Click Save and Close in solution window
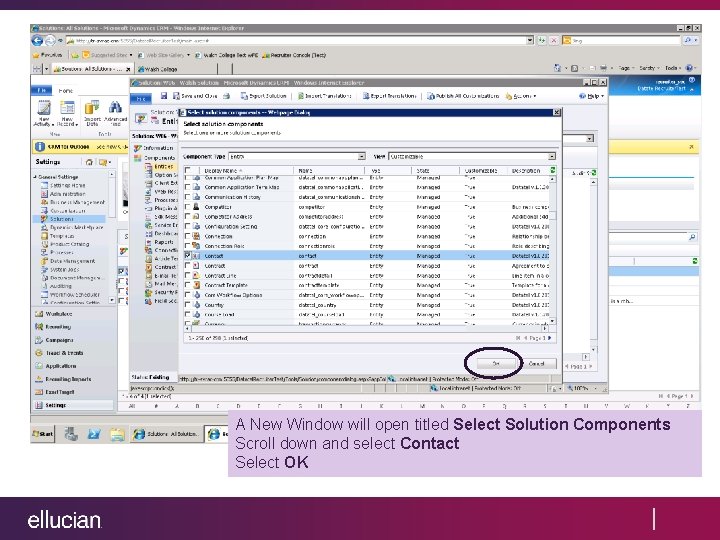This screenshot has height=540, width=720. 195,96
